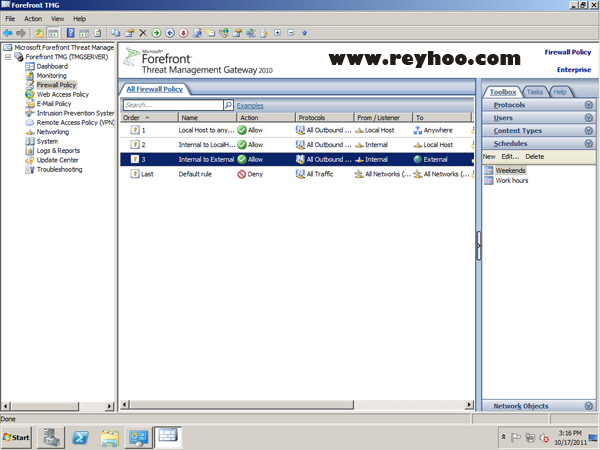Click the small plus expand toolbar icon
Image resolution: width=600 pixels, height=450 pixels.
click(x=277, y=33)
